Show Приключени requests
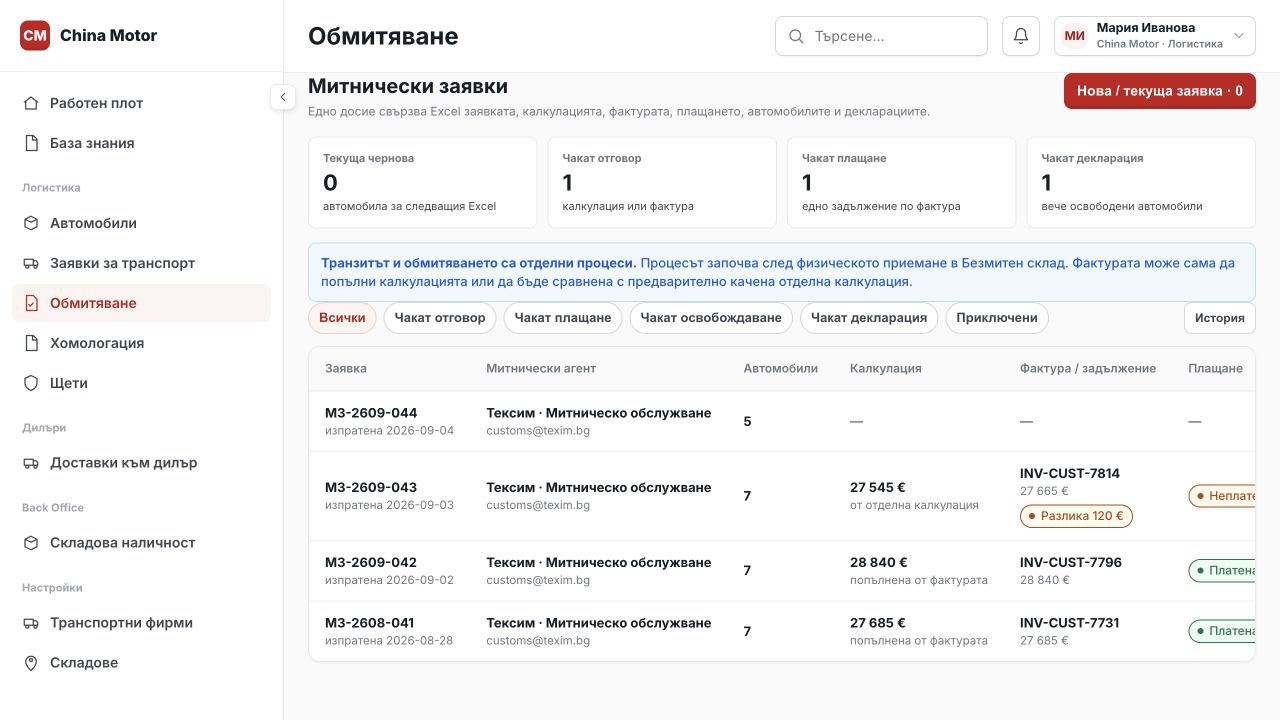Screen dimensions: 1280x720 997,318
